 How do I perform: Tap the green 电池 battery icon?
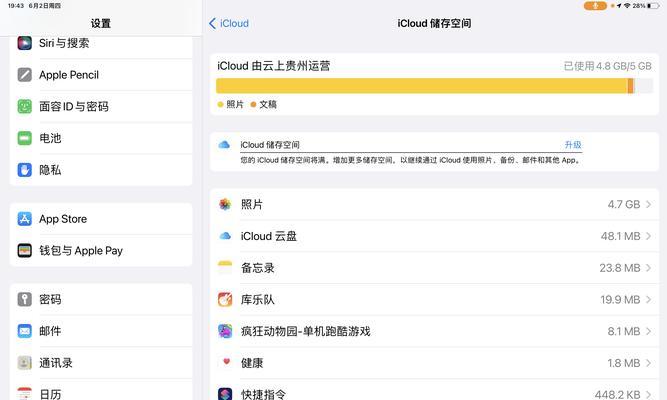click(24, 138)
